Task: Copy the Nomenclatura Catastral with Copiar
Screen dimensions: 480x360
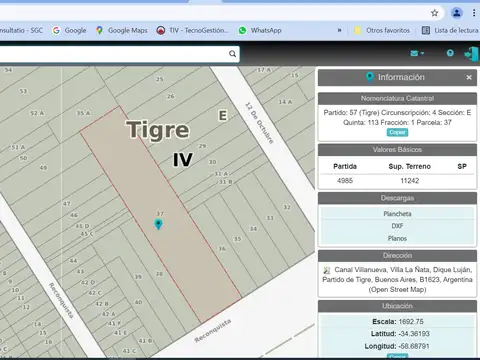Action: [x=397, y=132]
